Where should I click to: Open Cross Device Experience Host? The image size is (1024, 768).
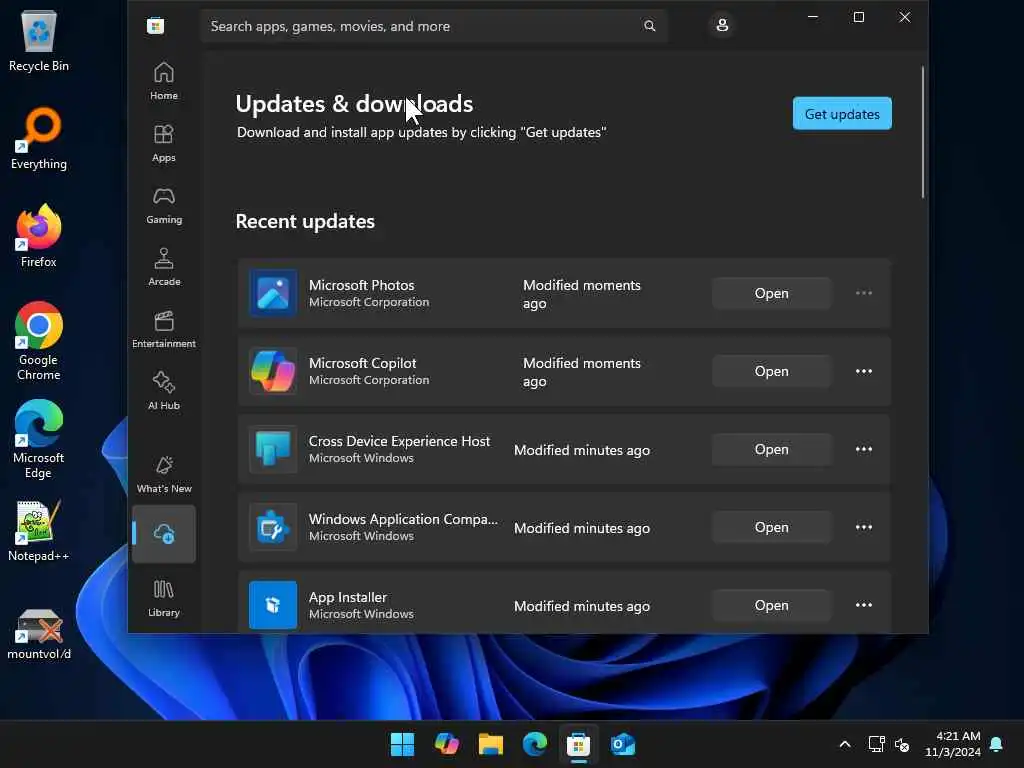pos(771,449)
